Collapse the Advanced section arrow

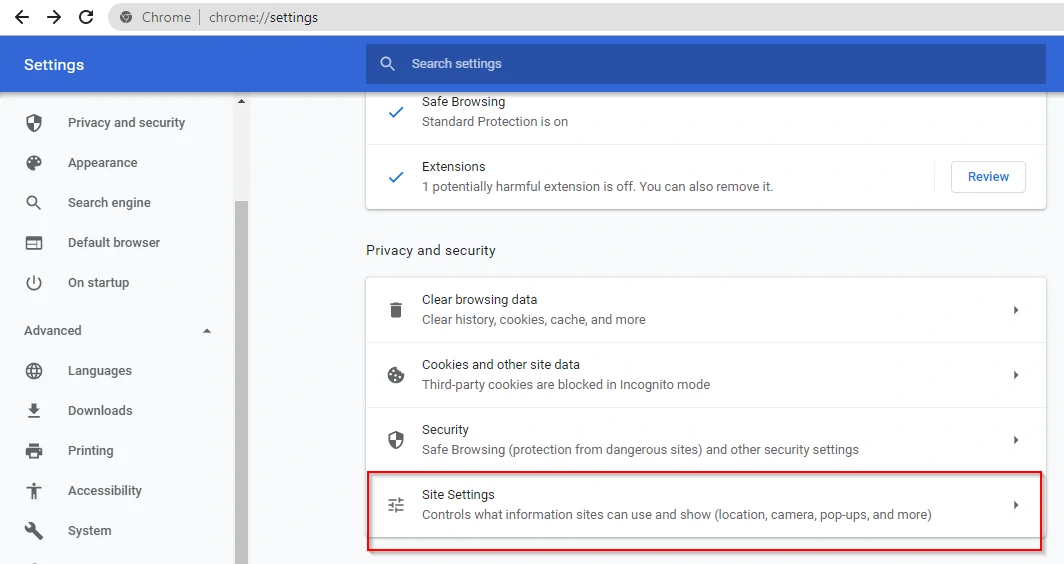[x=207, y=331]
